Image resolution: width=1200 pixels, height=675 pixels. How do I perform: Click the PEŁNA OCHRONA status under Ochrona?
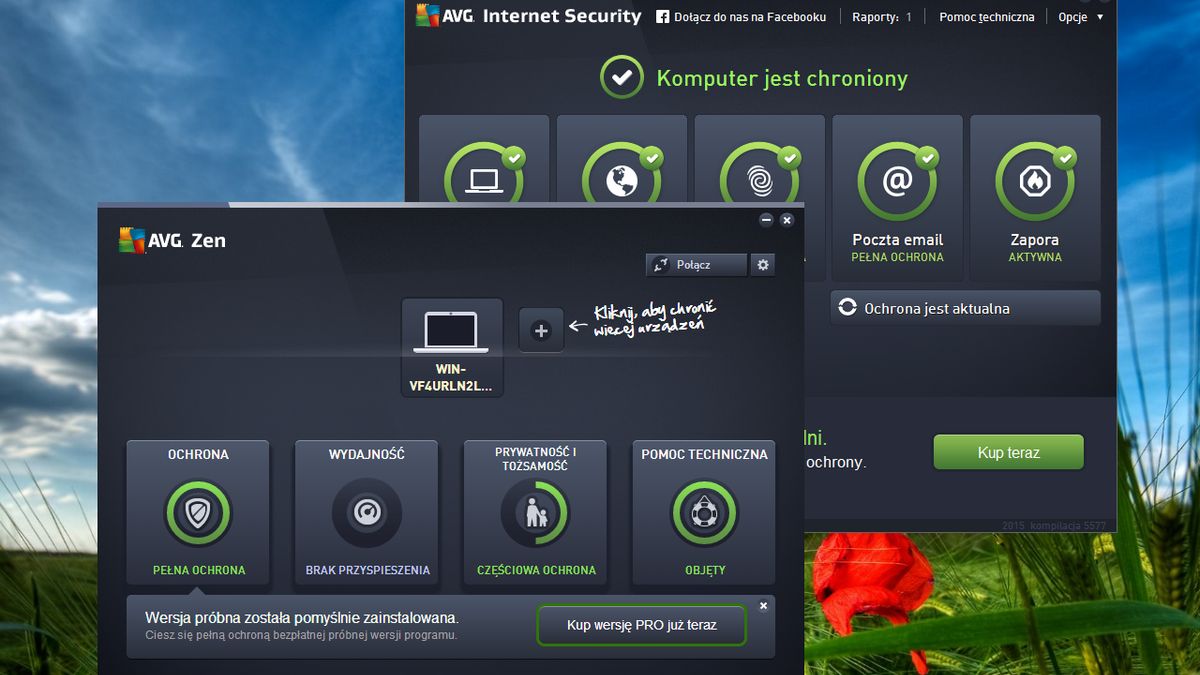tap(199, 570)
